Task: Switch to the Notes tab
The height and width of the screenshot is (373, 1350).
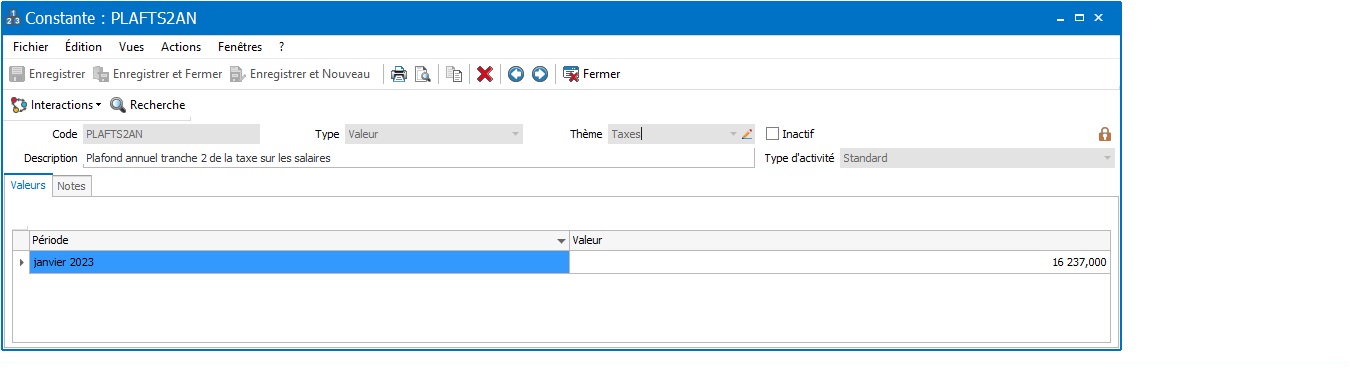Action: 72,187
